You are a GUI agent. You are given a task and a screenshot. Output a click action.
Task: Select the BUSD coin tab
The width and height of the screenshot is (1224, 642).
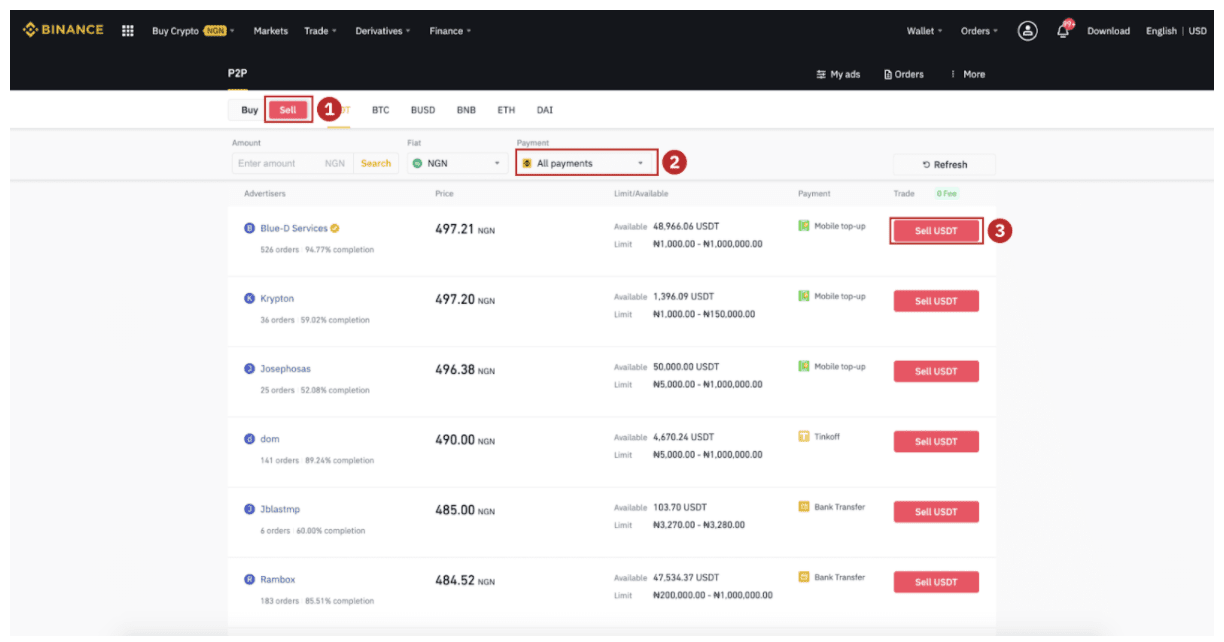click(x=423, y=110)
